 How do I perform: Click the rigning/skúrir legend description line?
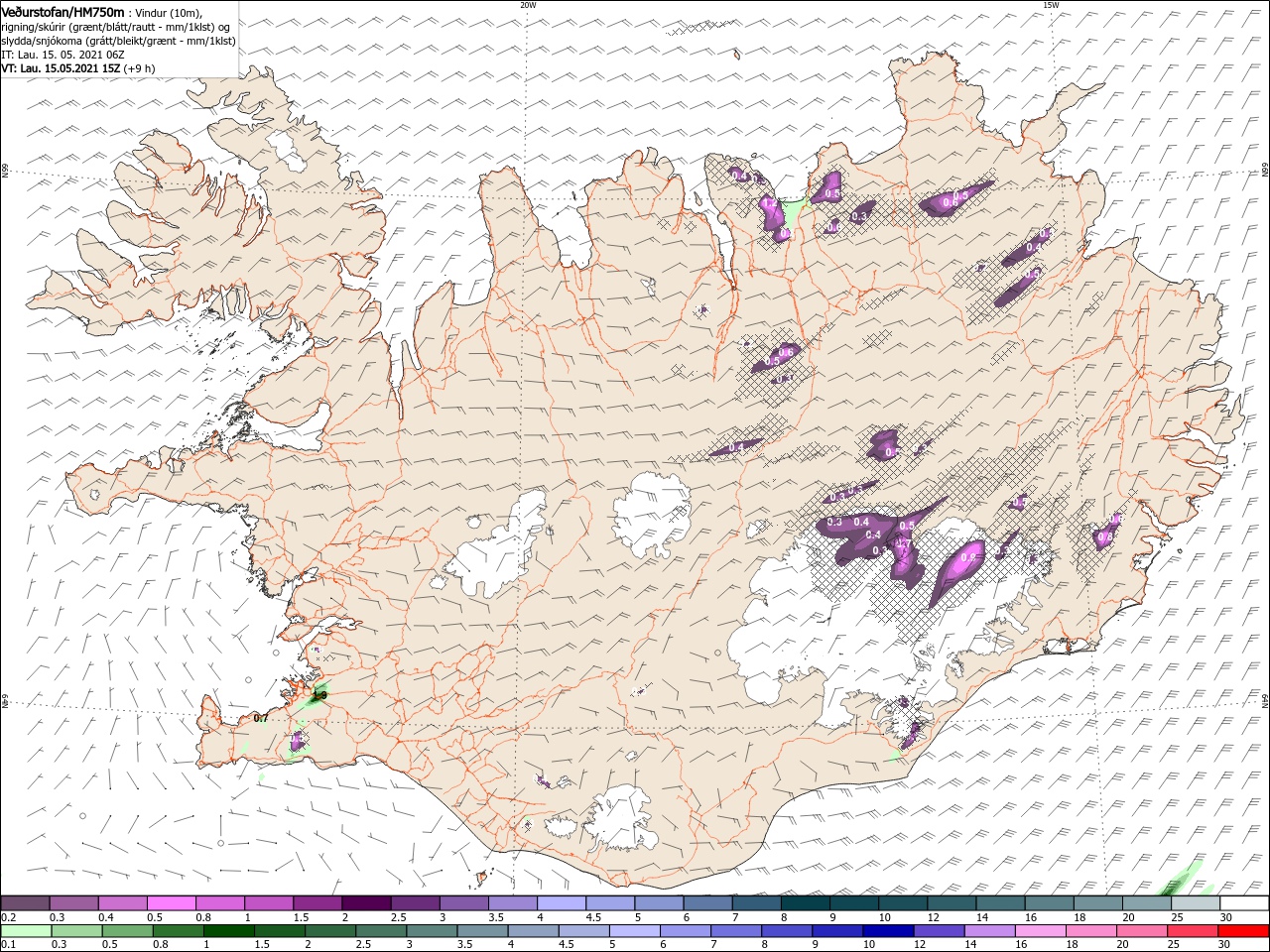point(114,26)
